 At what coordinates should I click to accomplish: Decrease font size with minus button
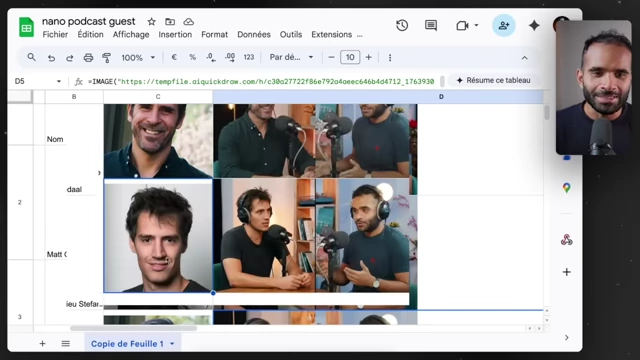(331, 58)
